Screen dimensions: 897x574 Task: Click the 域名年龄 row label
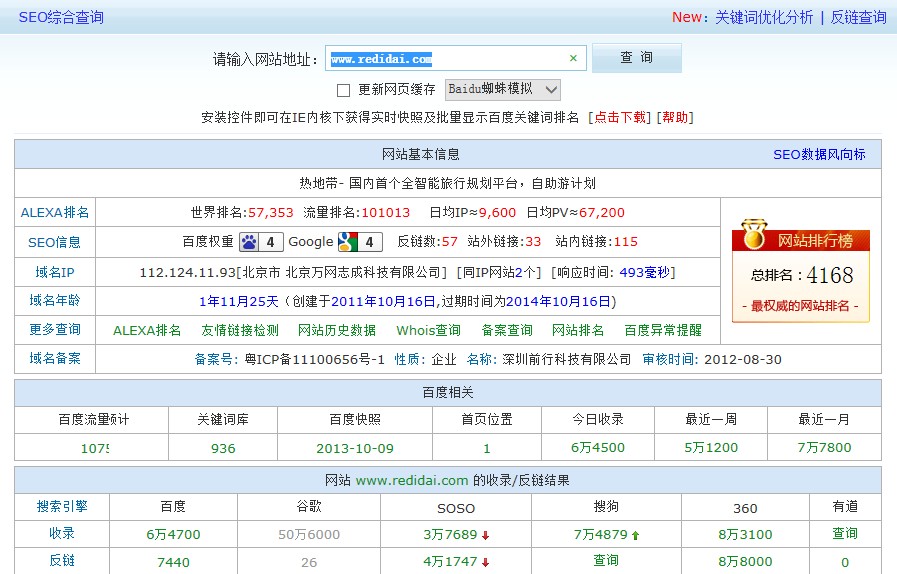pos(55,300)
